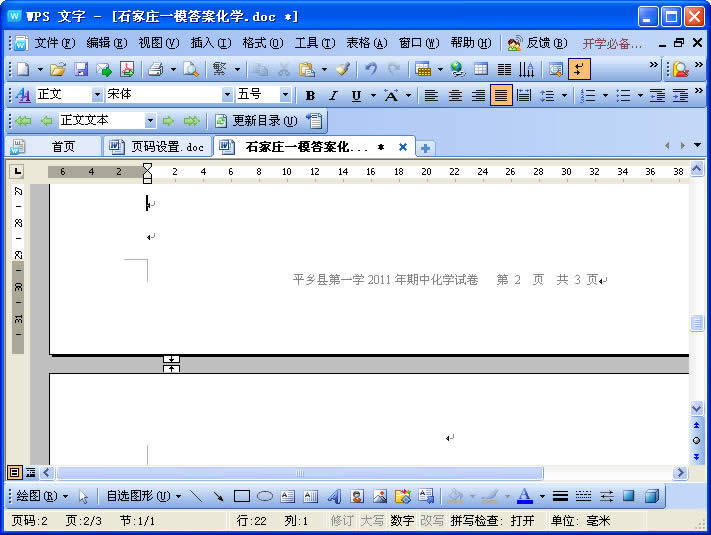Screen dimensions: 711x535
Task: Click the Print icon in toolbar
Action: click(155, 69)
